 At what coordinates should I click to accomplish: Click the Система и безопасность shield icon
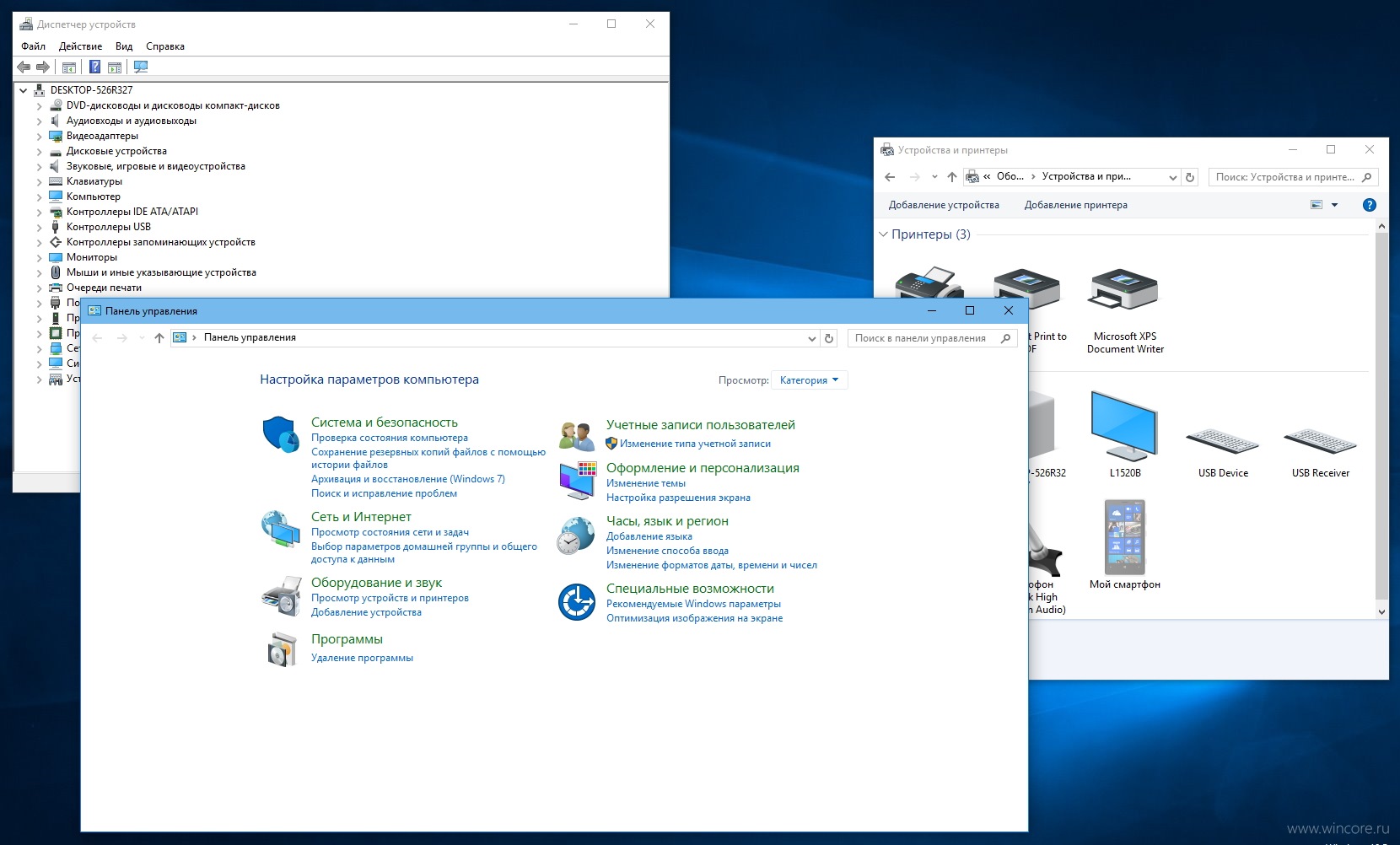(281, 434)
